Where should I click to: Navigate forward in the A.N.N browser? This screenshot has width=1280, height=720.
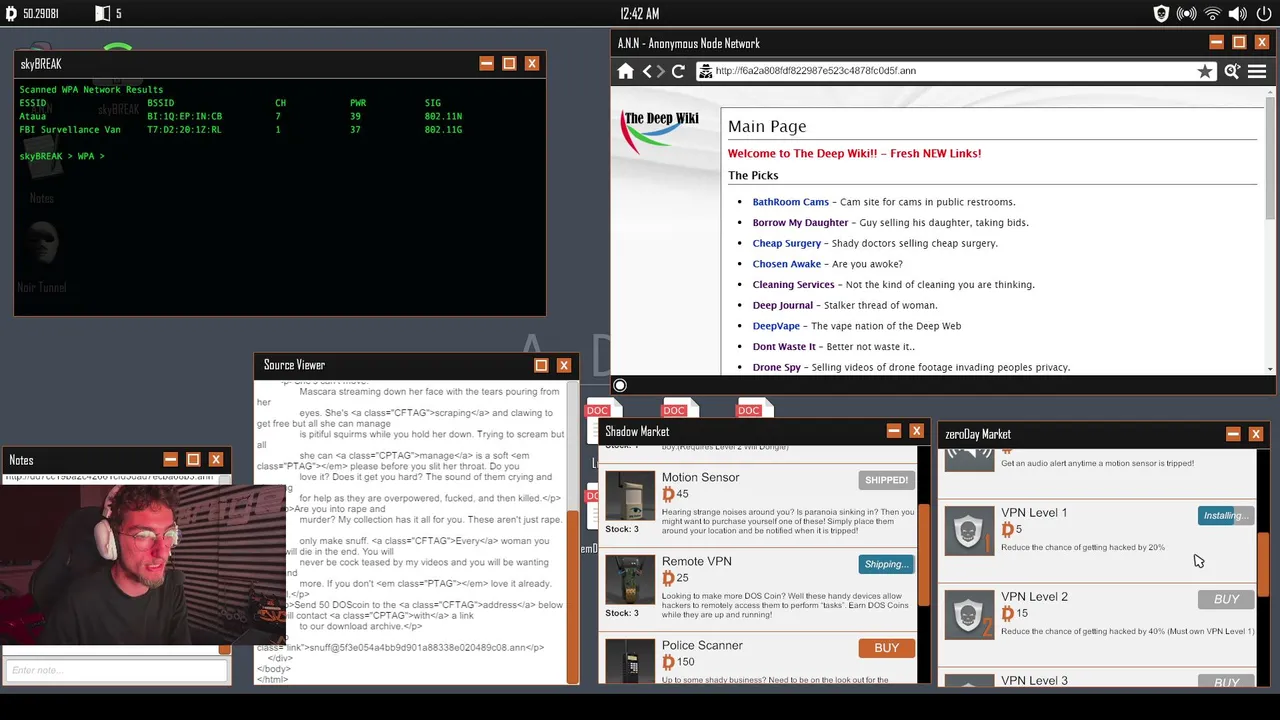[x=660, y=71]
